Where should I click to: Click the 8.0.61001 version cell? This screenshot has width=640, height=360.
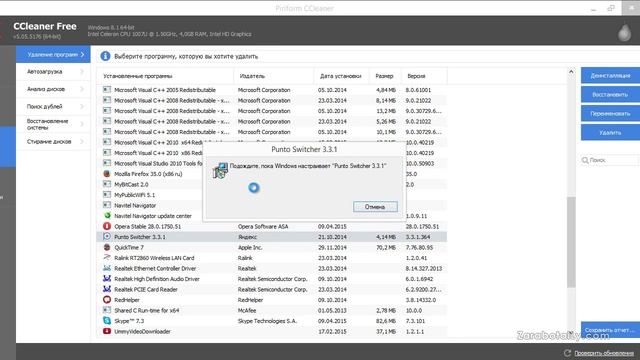418,90
